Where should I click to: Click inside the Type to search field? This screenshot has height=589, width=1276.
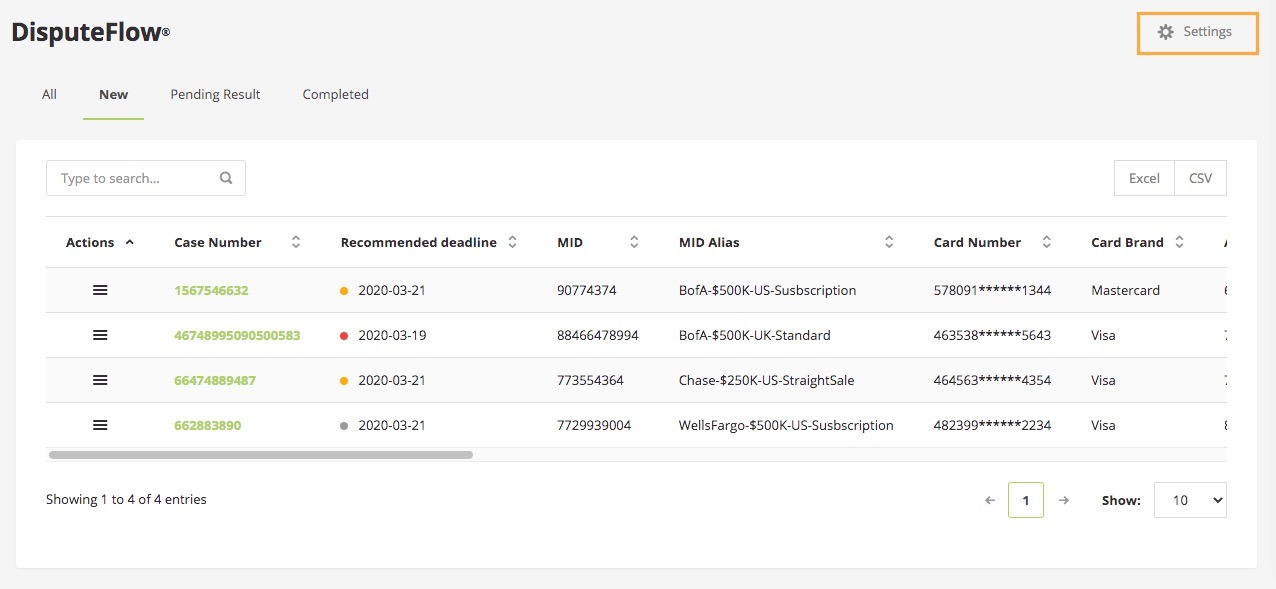[130, 177]
